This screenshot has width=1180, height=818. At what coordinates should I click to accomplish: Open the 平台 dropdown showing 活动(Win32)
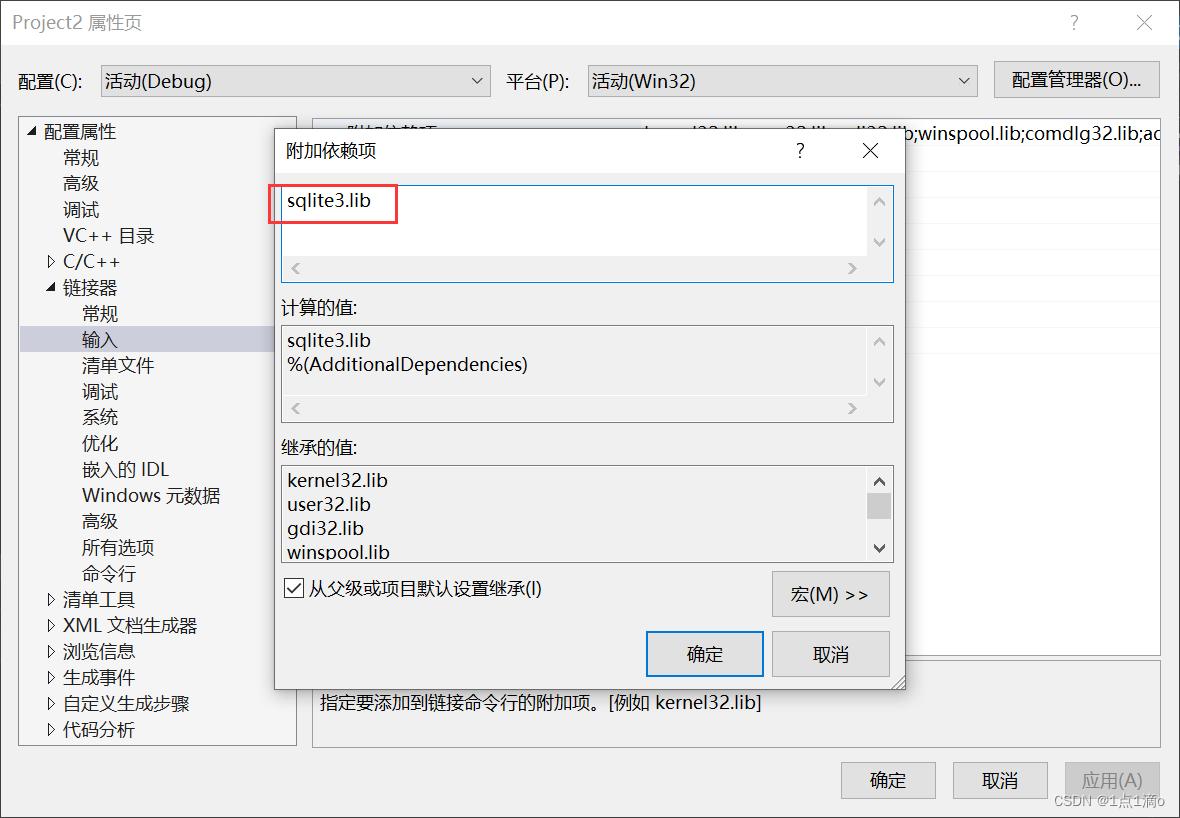tap(963, 80)
